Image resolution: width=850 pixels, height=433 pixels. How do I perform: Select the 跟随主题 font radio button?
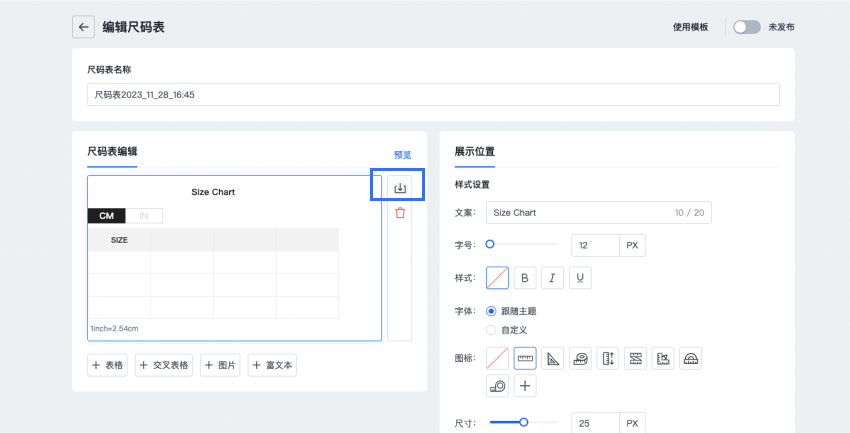coord(491,311)
